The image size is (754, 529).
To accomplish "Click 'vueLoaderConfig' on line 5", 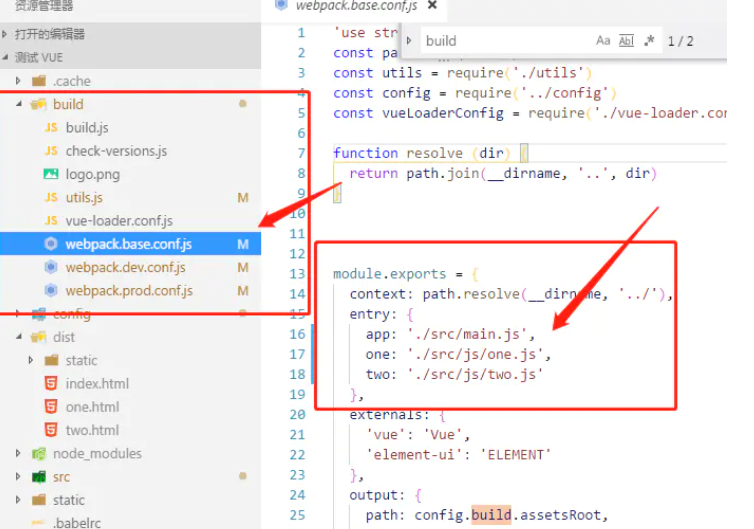I will pos(442,113).
